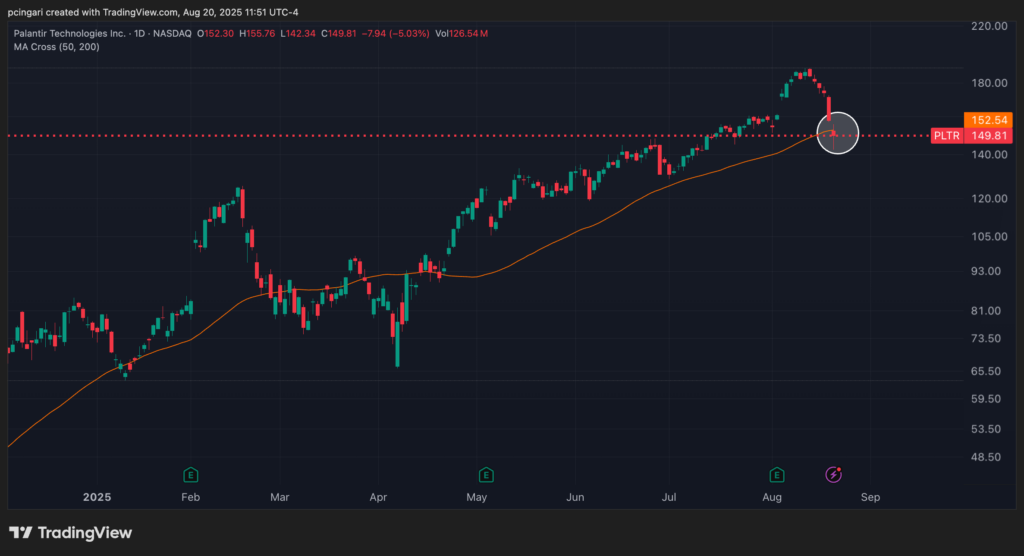The image size is (1024, 556).
Task: Click the 65.50 price axis label
Action: (x=986, y=371)
